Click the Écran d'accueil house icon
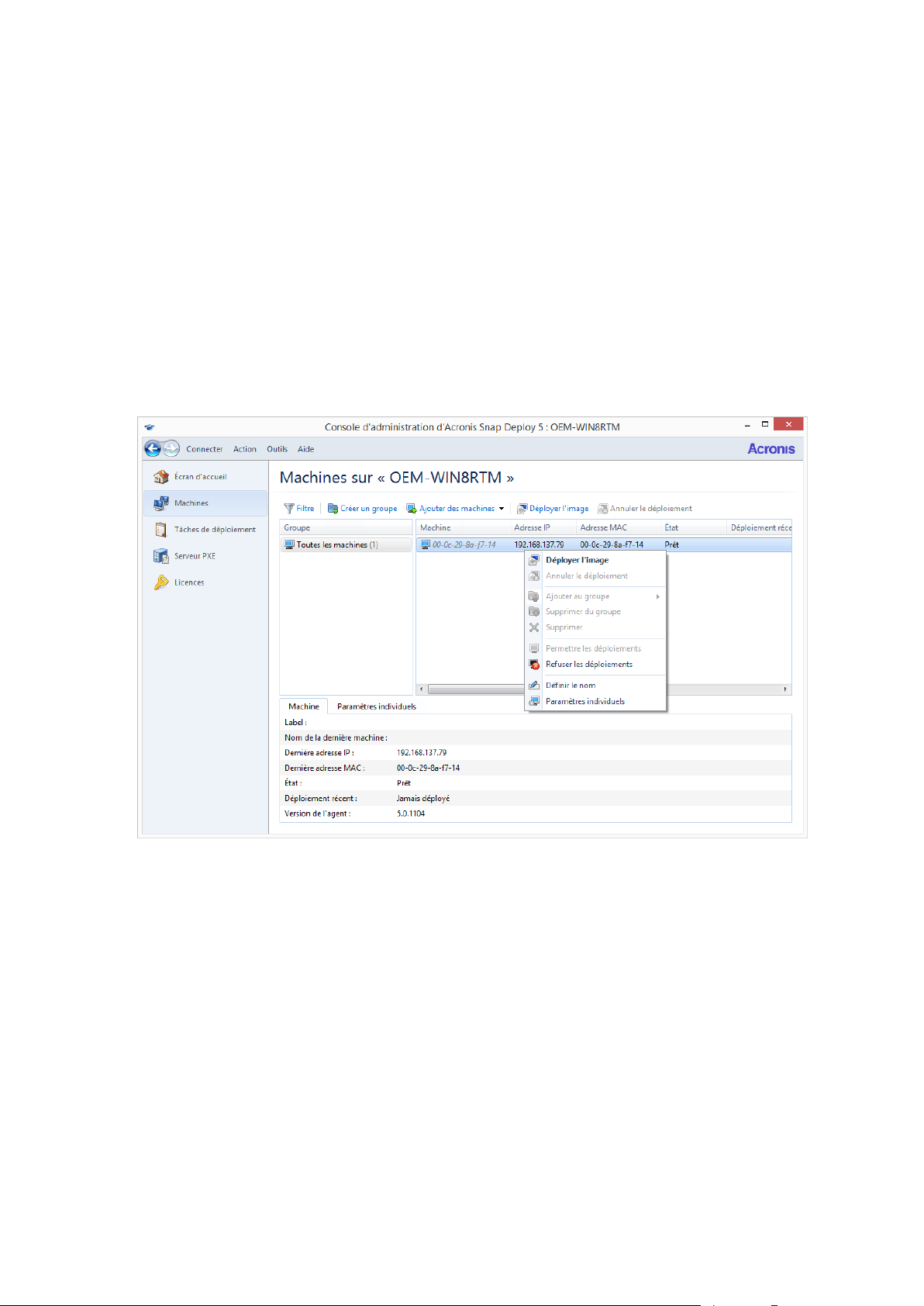924x1306 pixels. coord(161,477)
